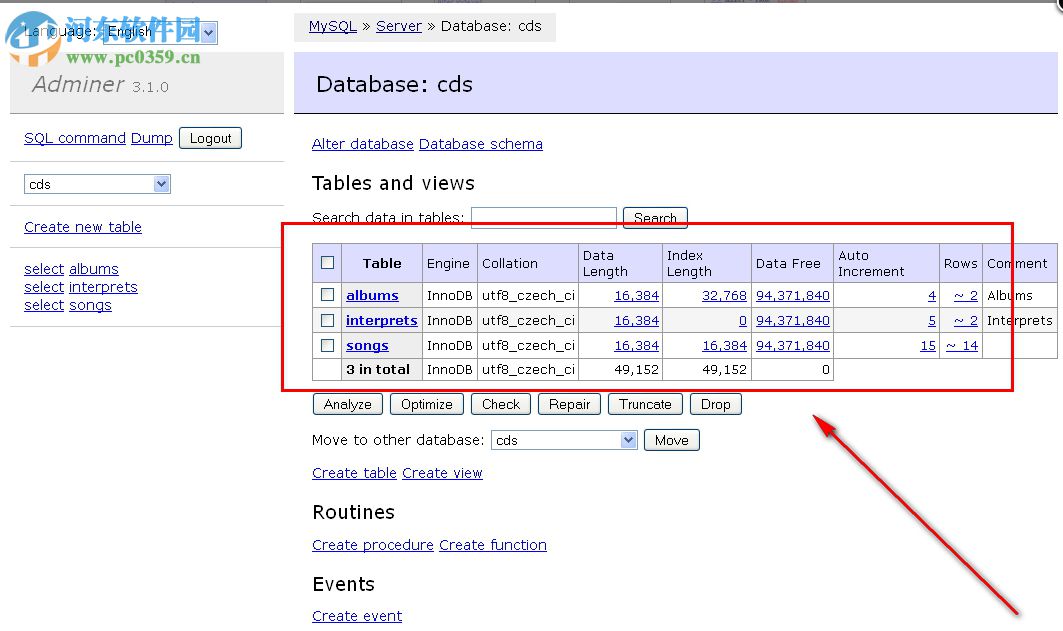Check the albums row checkbox
This screenshot has width=1063, height=631.
tap(327, 295)
